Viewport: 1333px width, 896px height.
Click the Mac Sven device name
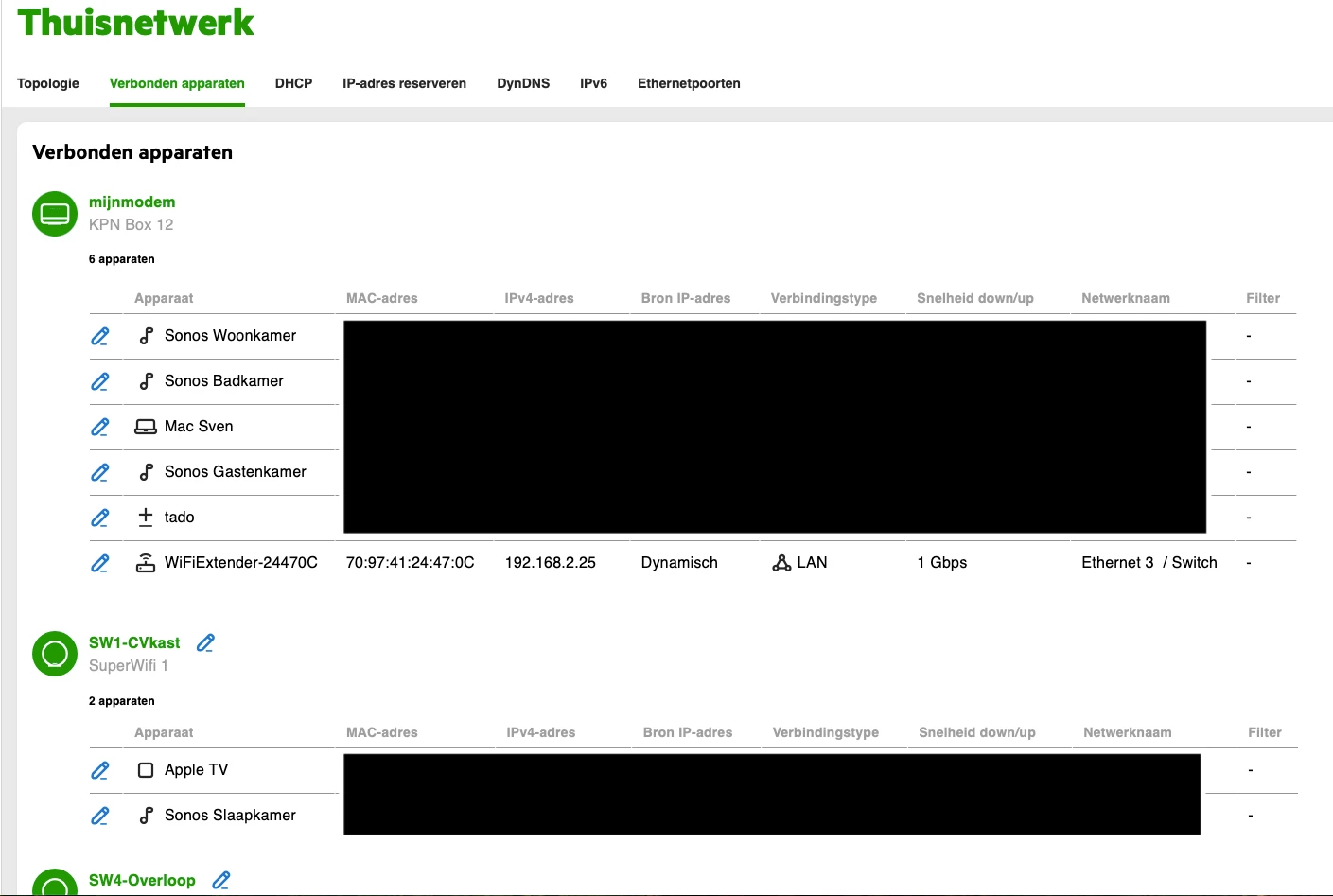click(x=199, y=427)
